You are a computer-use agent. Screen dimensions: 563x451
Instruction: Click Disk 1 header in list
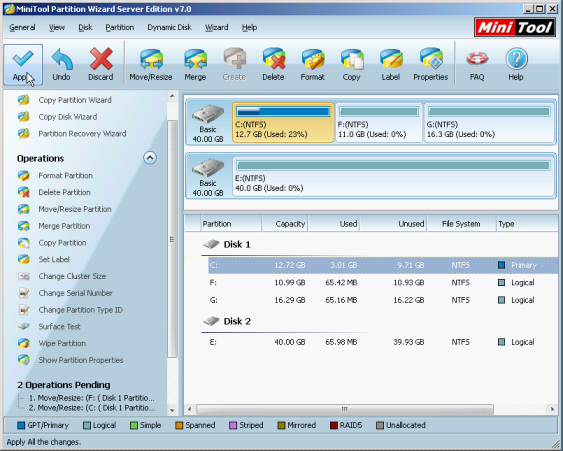coord(227,245)
